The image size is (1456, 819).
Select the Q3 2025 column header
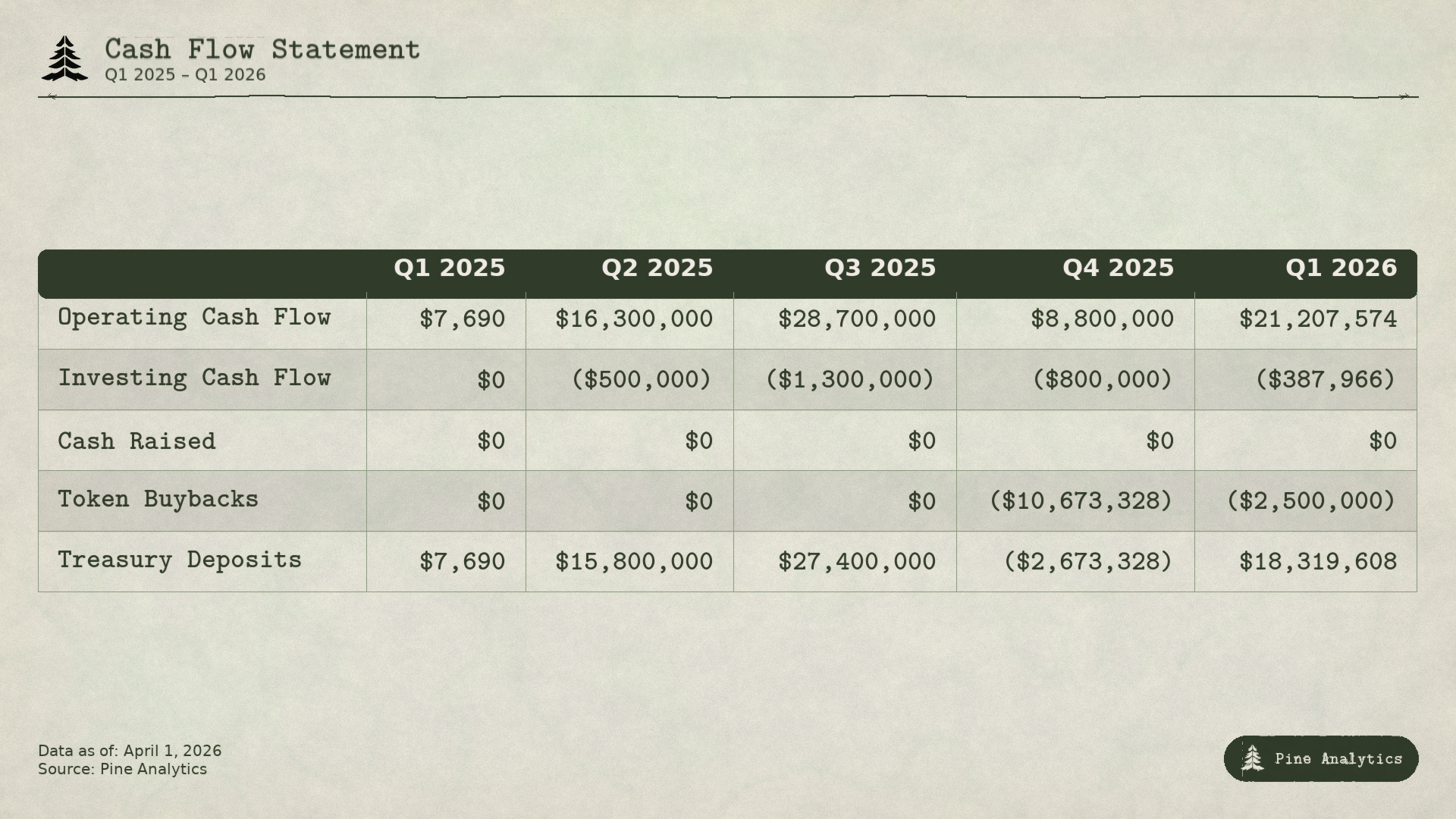coord(880,268)
